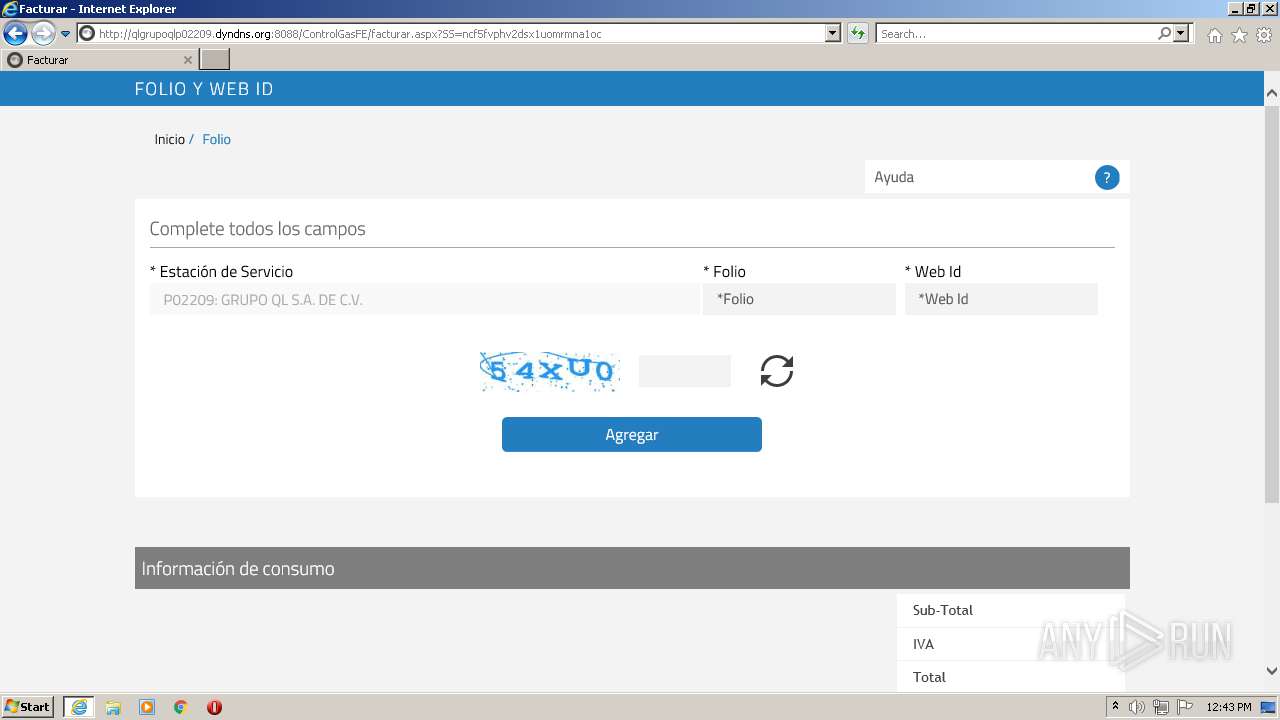Viewport: 1280px width, 720px height.
Task: Expand the address bar dropdown
Action: [x=833, y=33]
